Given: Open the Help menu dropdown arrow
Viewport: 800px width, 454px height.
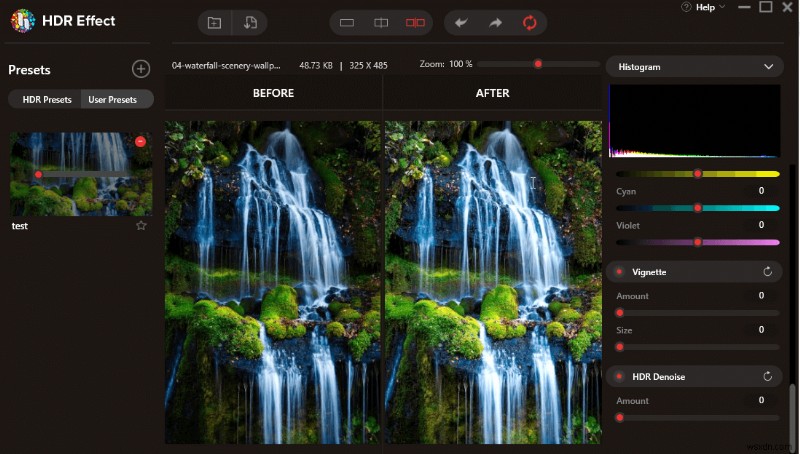Looking at the screenshot, I should (722, 7).
